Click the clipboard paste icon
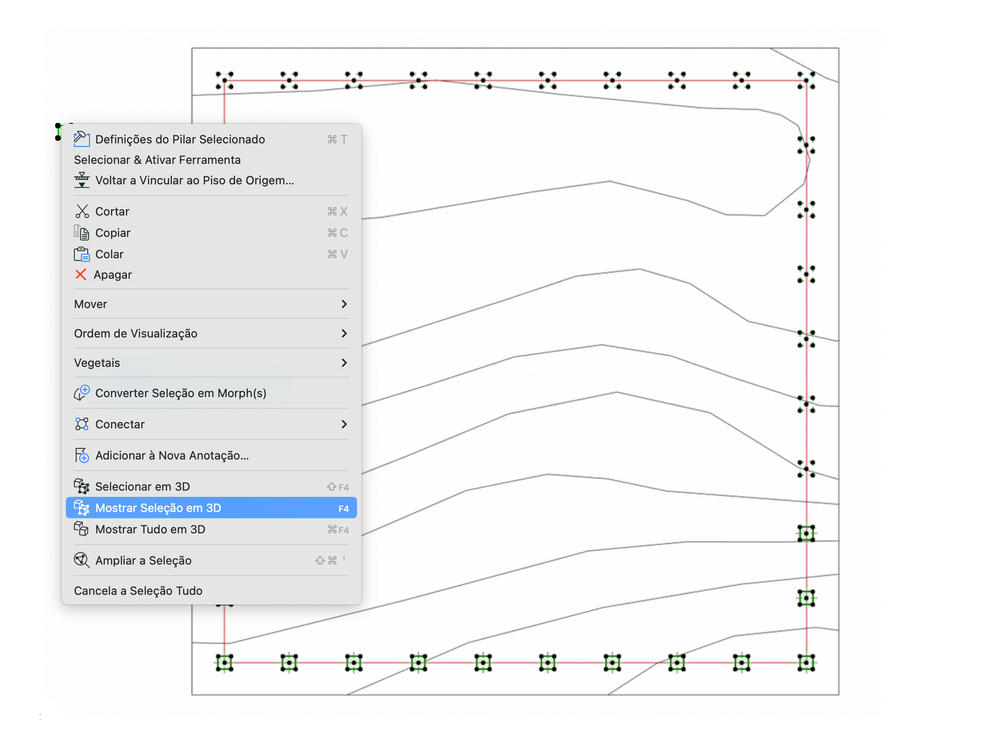The height and width of the screenshot is (748, 999). click(x=82, y=254)
